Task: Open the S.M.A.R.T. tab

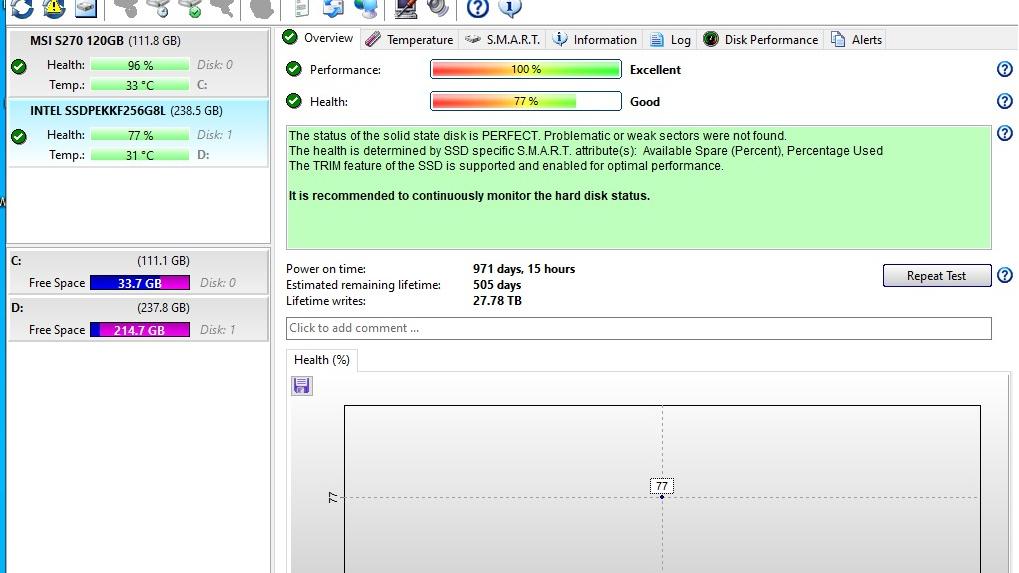Action: click(x=502, y=40)
